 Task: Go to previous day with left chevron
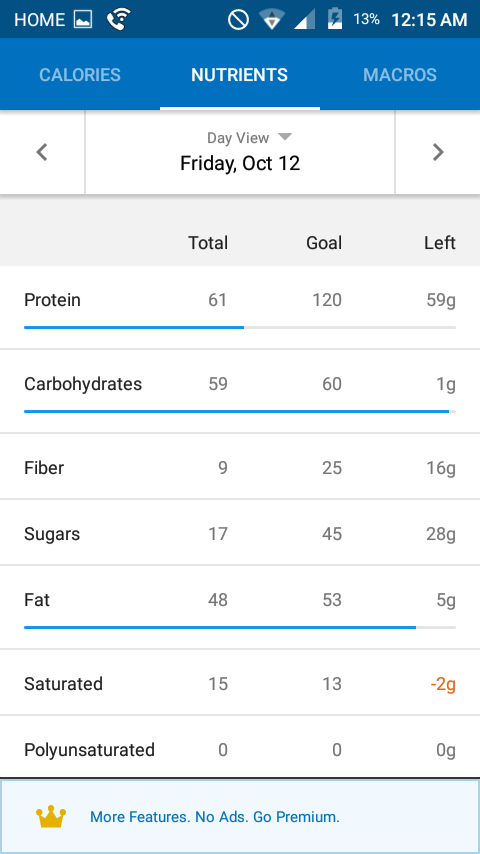[x=42, y=152]
